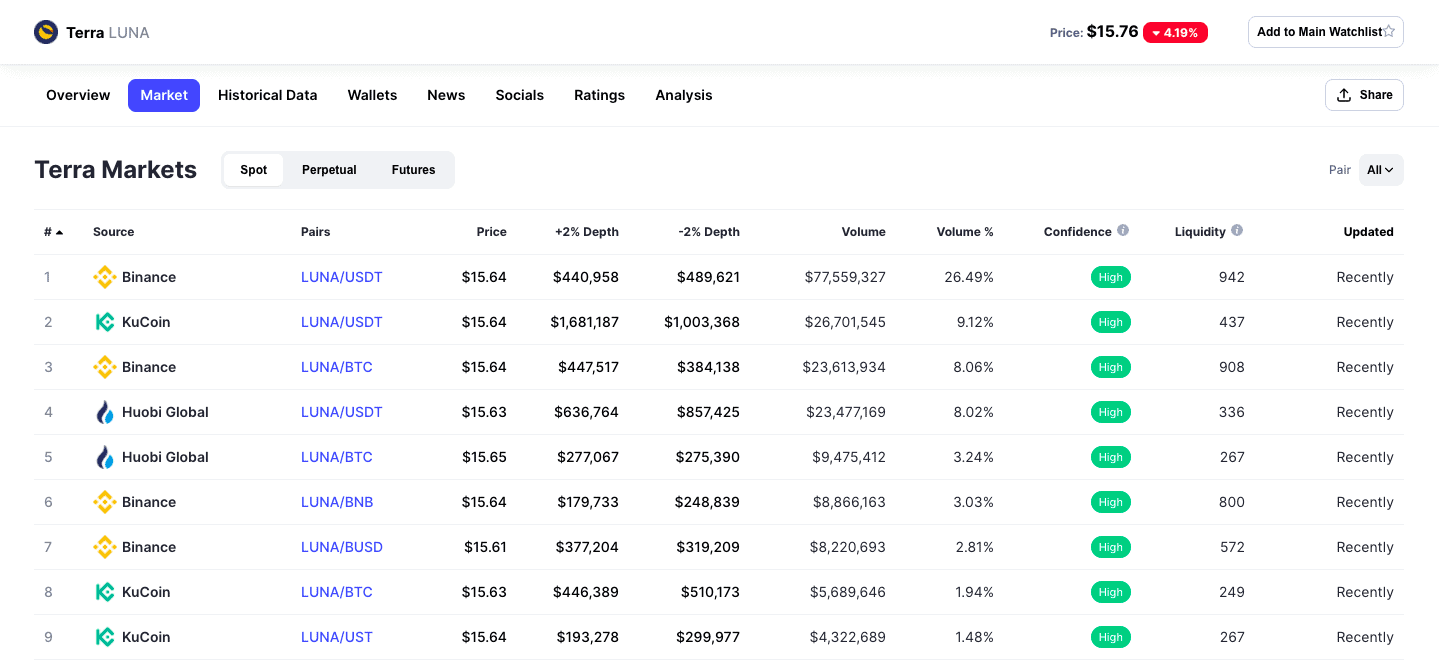
Task: Click the Share button
Action: (x=1364, y=95)
